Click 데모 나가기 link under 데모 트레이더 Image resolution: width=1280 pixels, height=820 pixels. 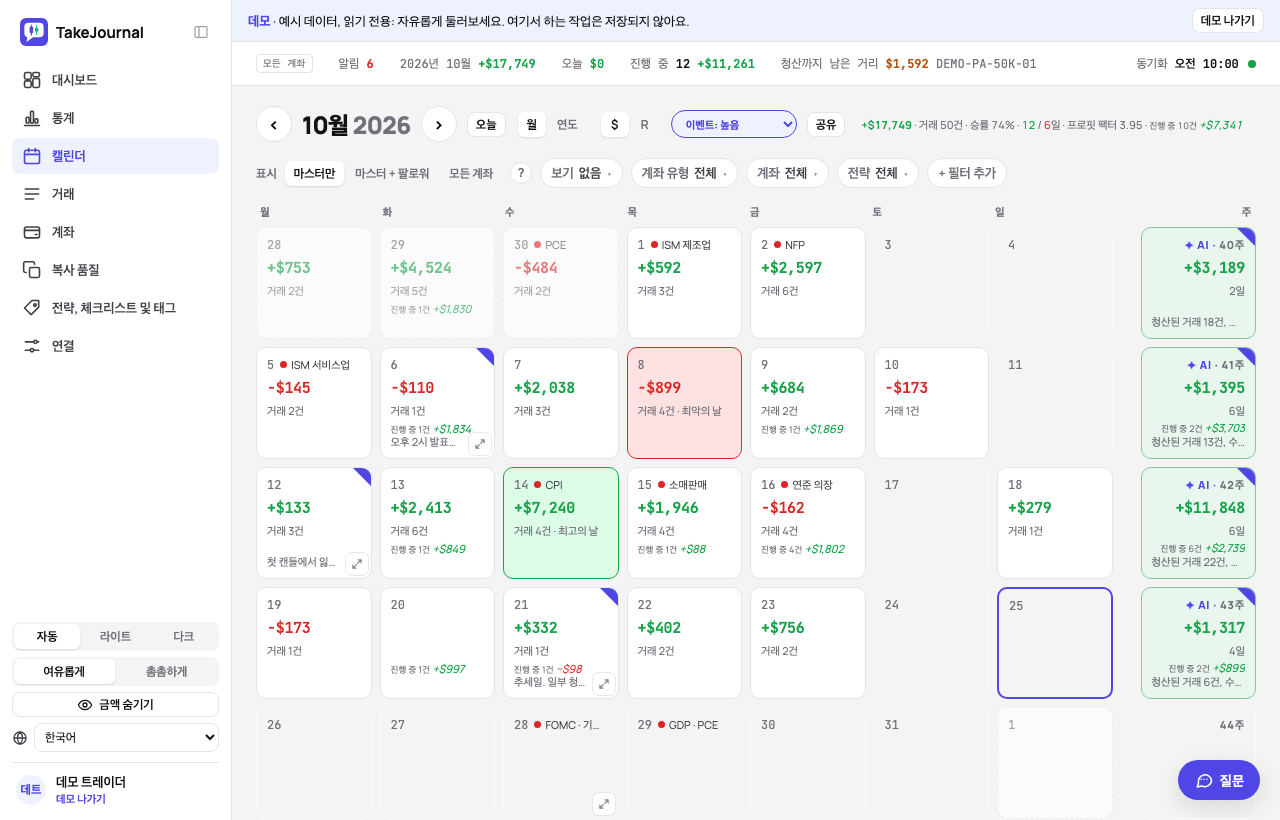(81, 799)
